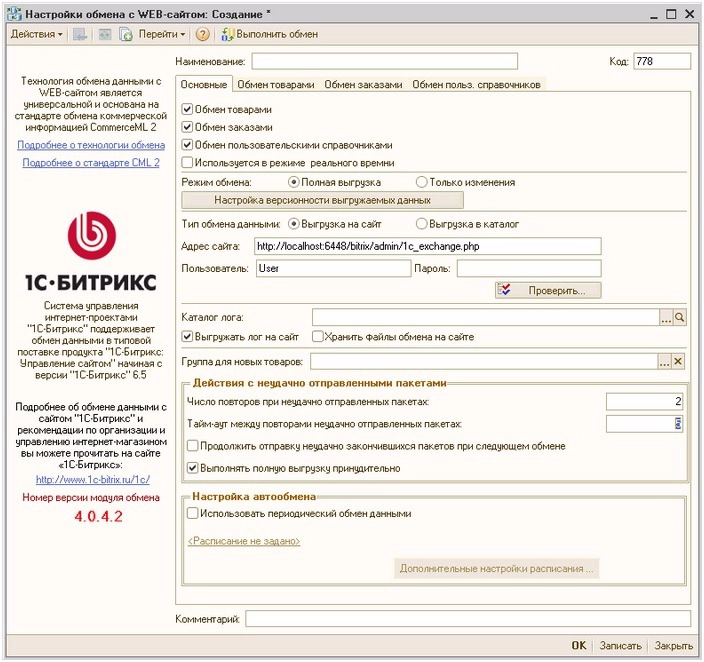
Task: Click the magnifier icon in Каталог лога
Action: tap(680, 318)
